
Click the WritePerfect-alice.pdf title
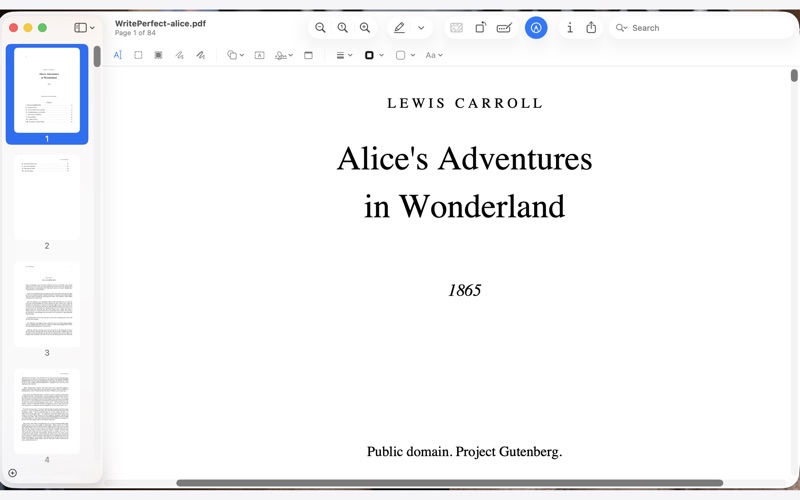(160, 23)
